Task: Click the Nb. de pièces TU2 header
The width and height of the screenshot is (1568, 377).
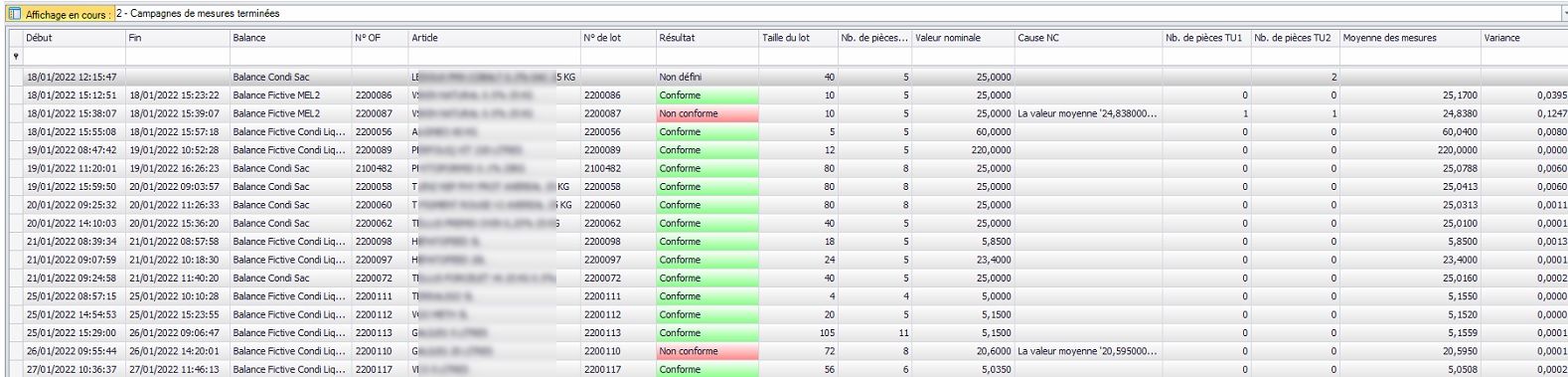Action: click(x=1295, y=38)
